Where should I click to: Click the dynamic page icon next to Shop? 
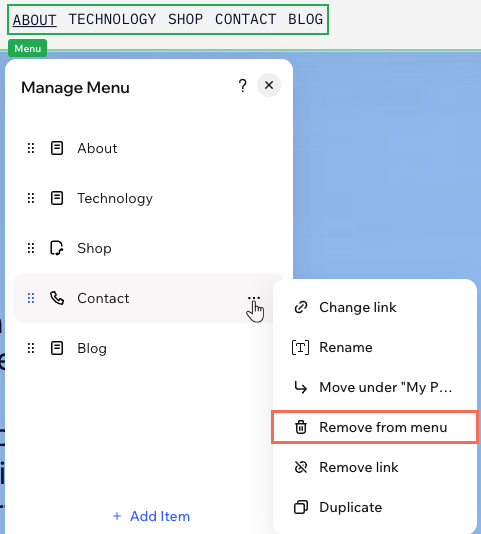point(57,248)
